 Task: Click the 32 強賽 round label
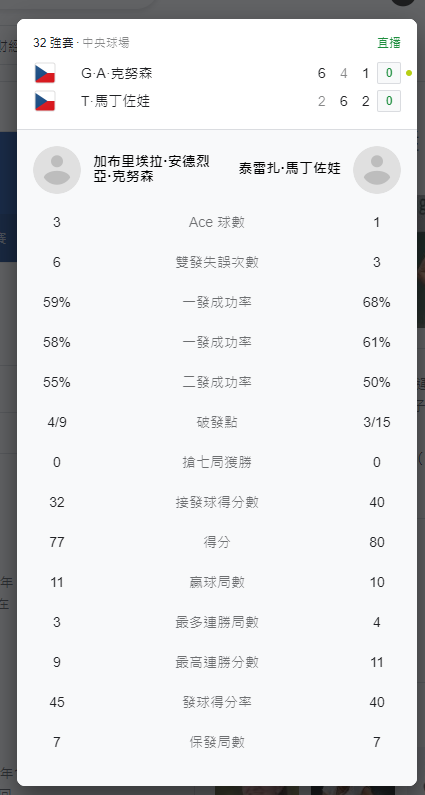53,43
